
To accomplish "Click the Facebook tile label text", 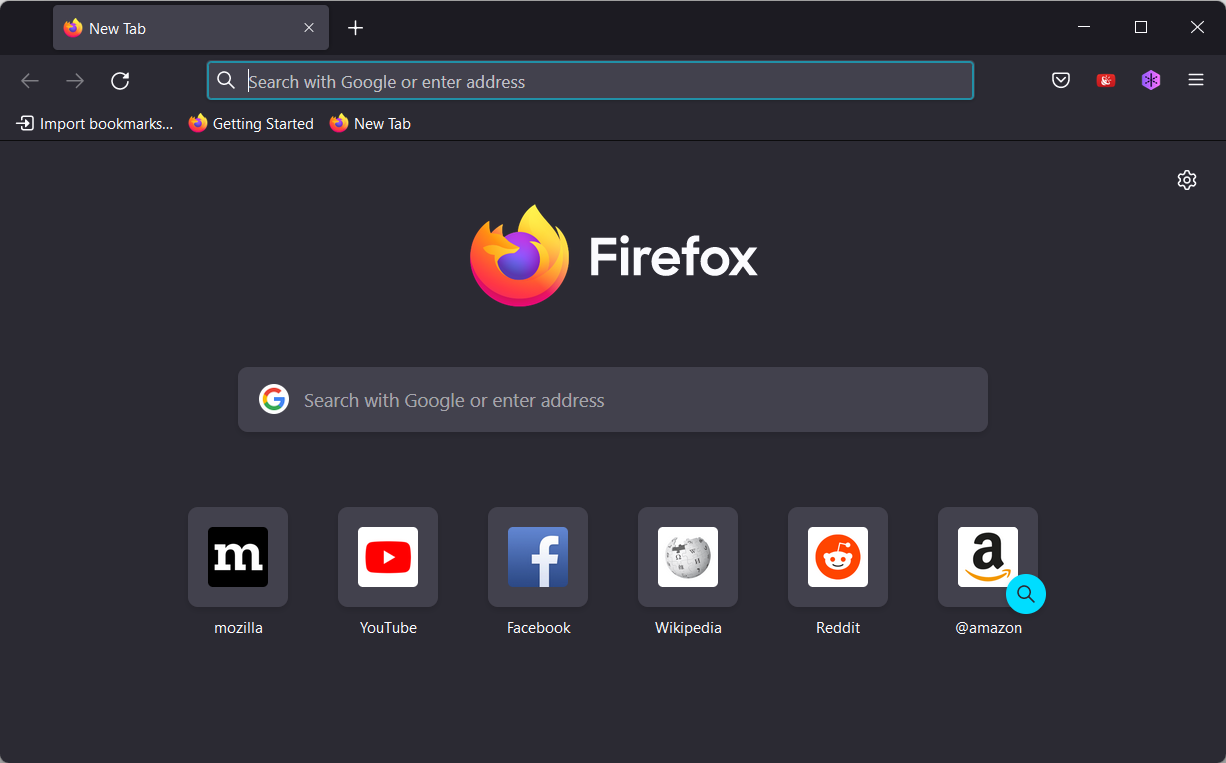I will pyautogui.click(x=538, y=628).
